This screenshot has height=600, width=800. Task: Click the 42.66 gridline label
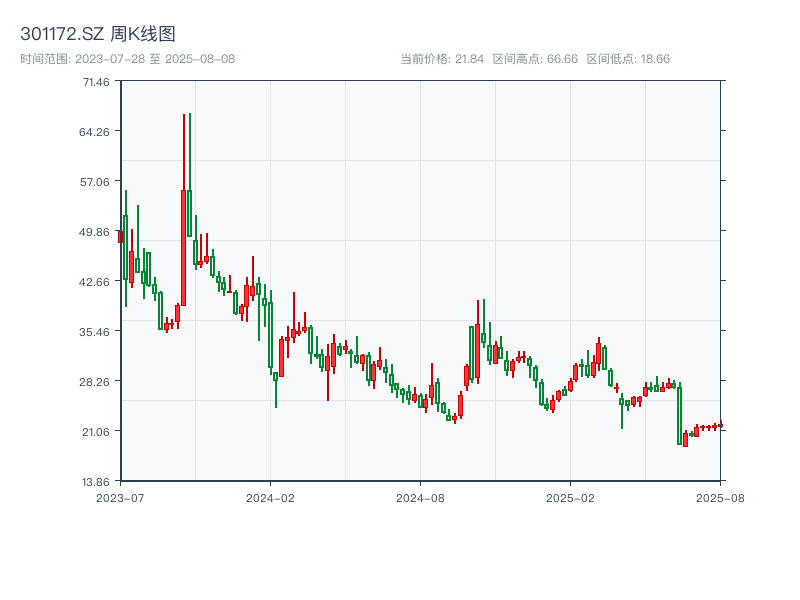96,282
